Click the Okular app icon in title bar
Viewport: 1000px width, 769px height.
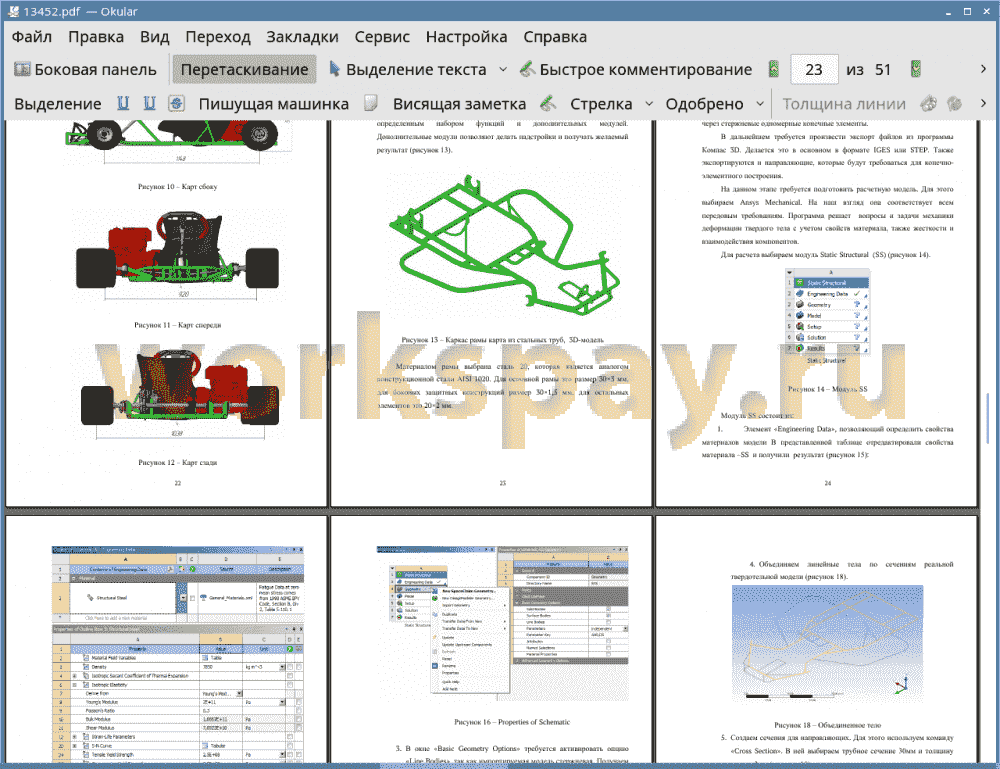13,11
